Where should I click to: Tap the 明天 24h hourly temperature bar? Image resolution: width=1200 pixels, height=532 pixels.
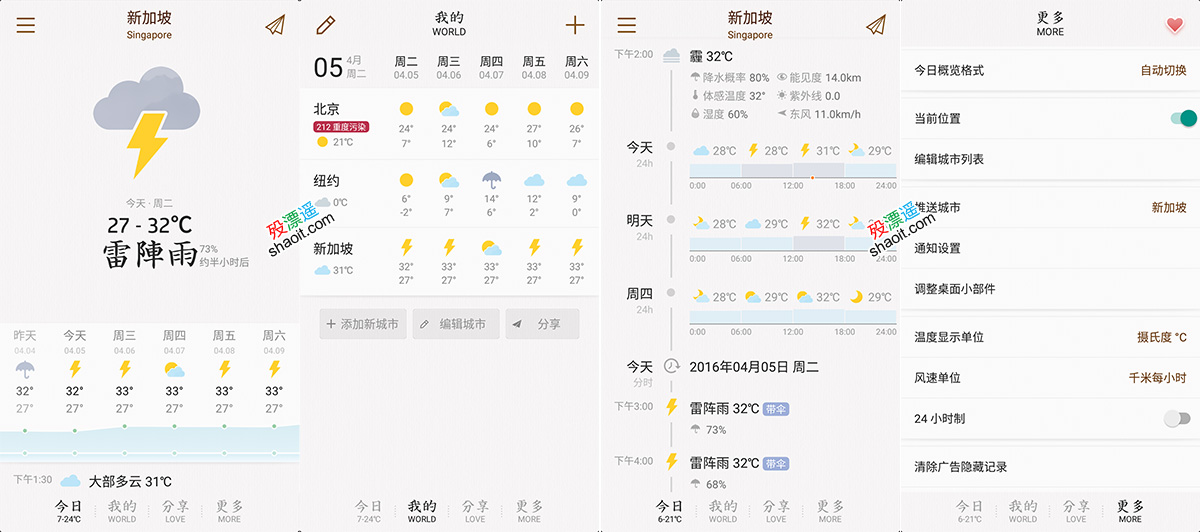pyautogui.click(x=793, y=244)
